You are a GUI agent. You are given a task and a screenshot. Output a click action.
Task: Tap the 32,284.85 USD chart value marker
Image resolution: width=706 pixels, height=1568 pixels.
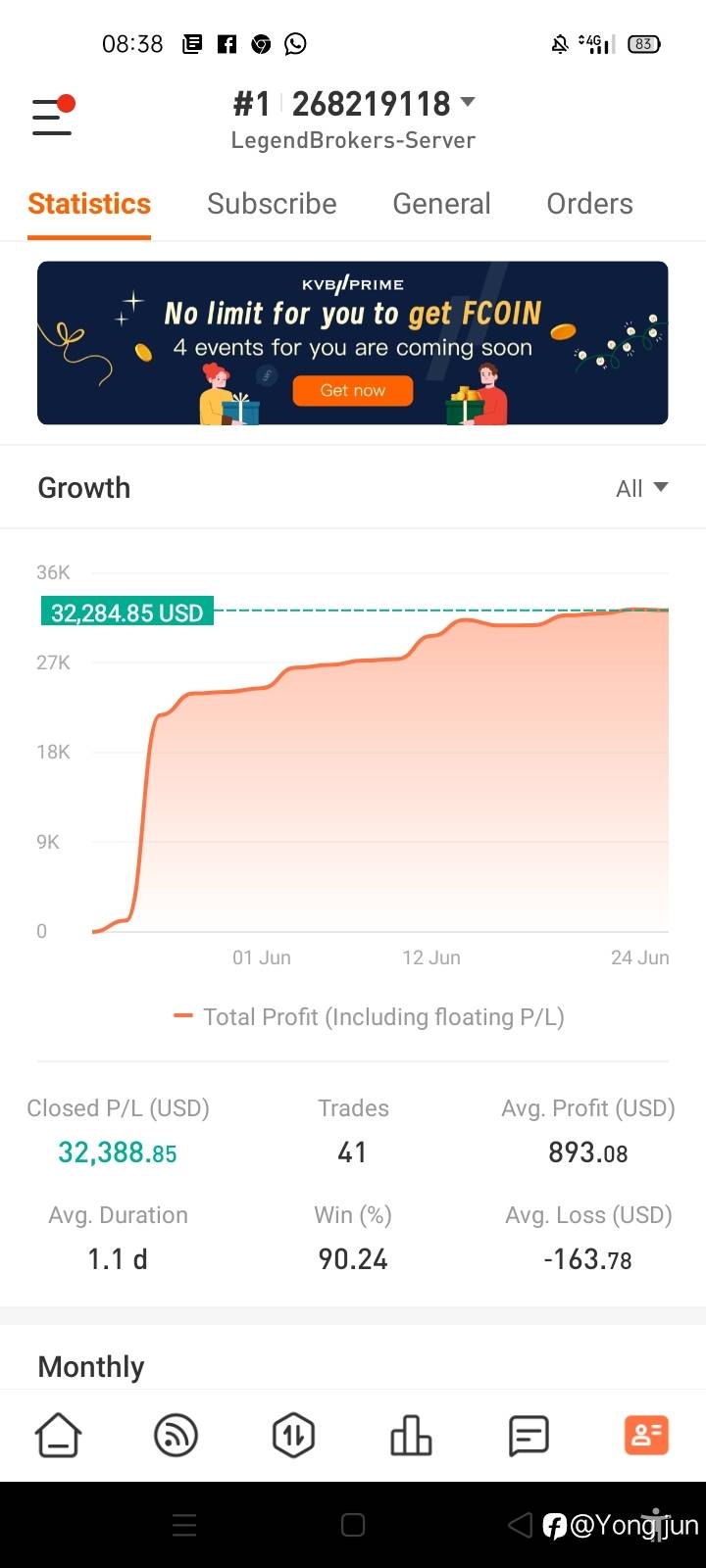click(126, 612)
